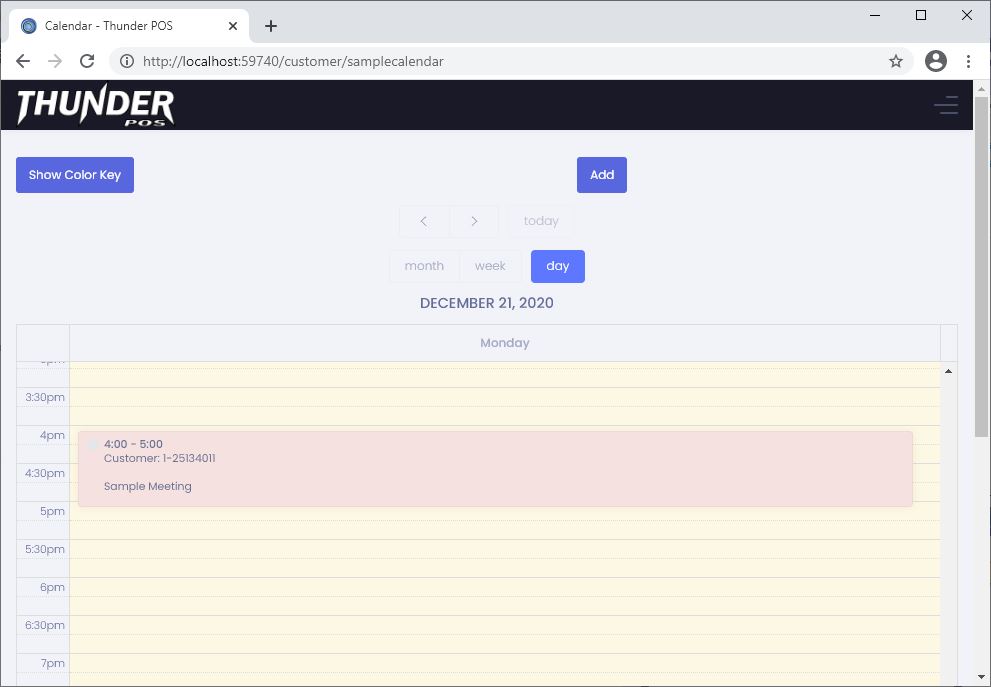Jump to today in calendar
This screenshot has width=991, height=687.
541,221
